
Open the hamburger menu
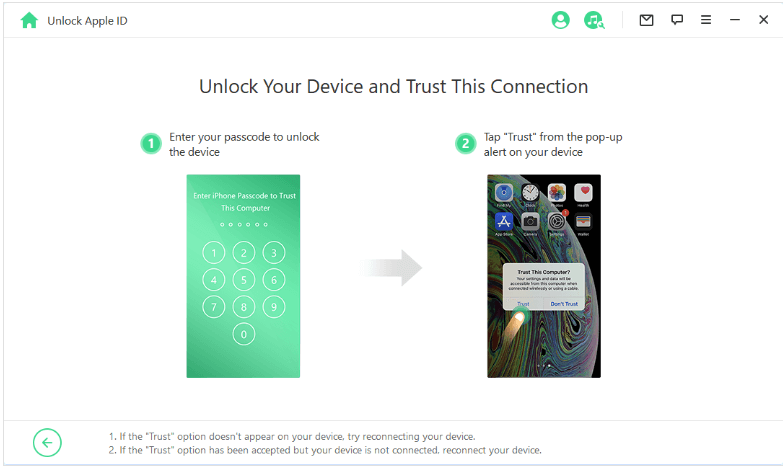point(706,20)
